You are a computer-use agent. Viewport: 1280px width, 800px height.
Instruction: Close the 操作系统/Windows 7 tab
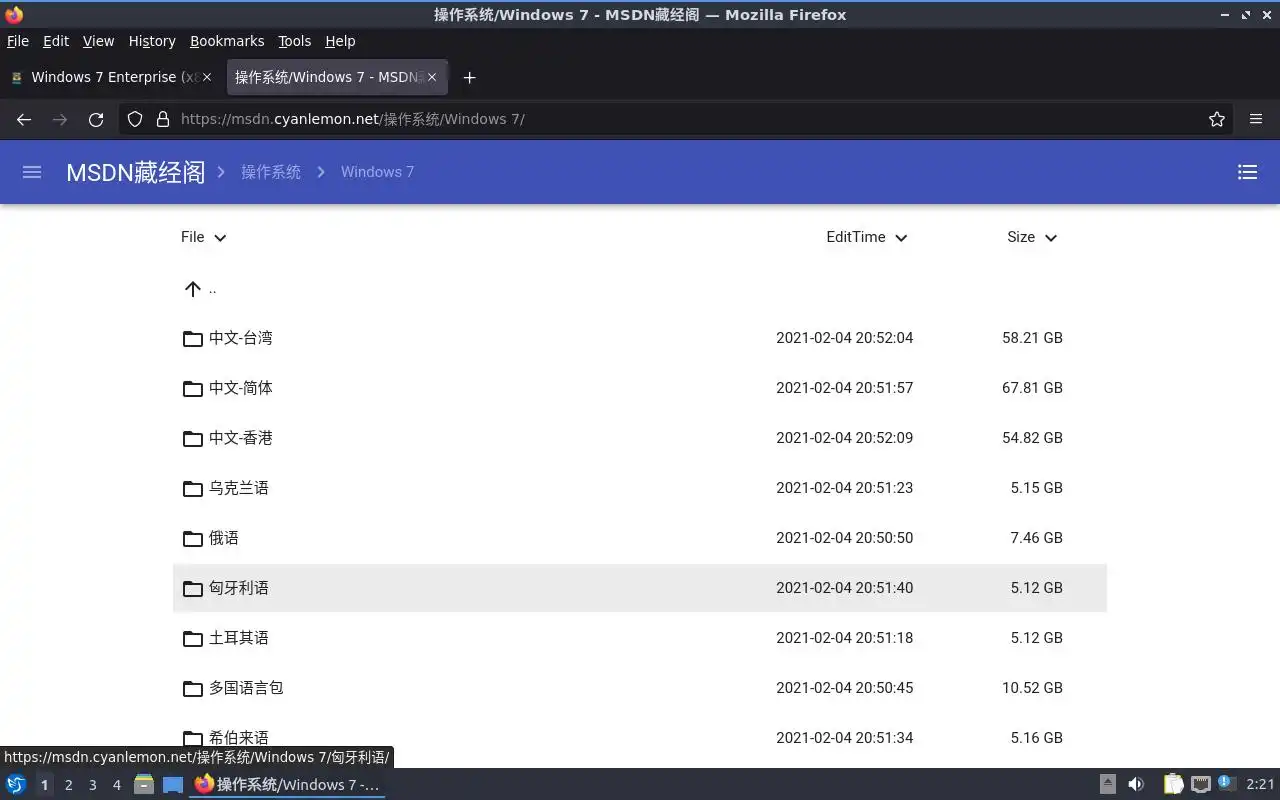point(432,77)
